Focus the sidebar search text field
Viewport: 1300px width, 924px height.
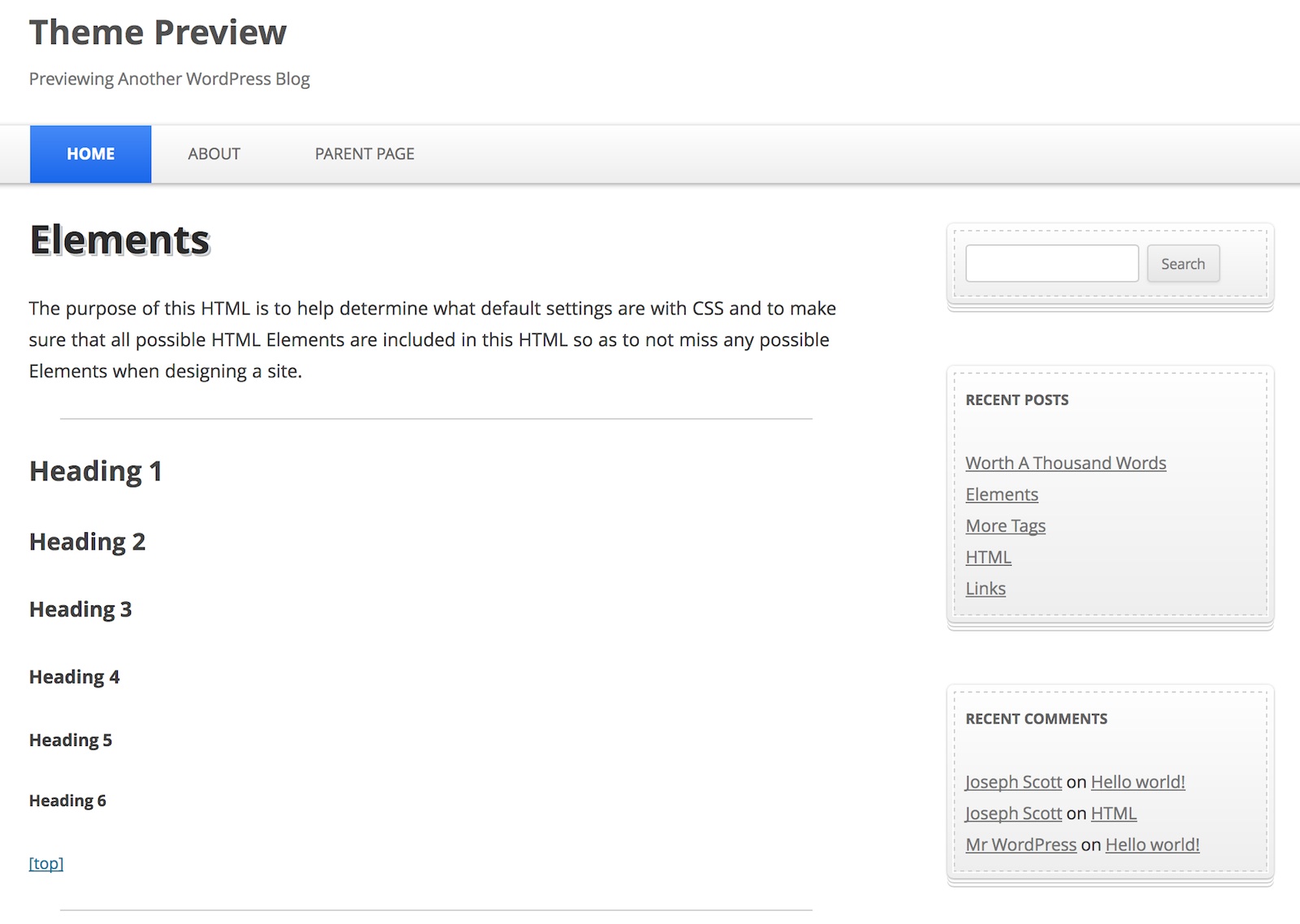(x=1051, y=263)
